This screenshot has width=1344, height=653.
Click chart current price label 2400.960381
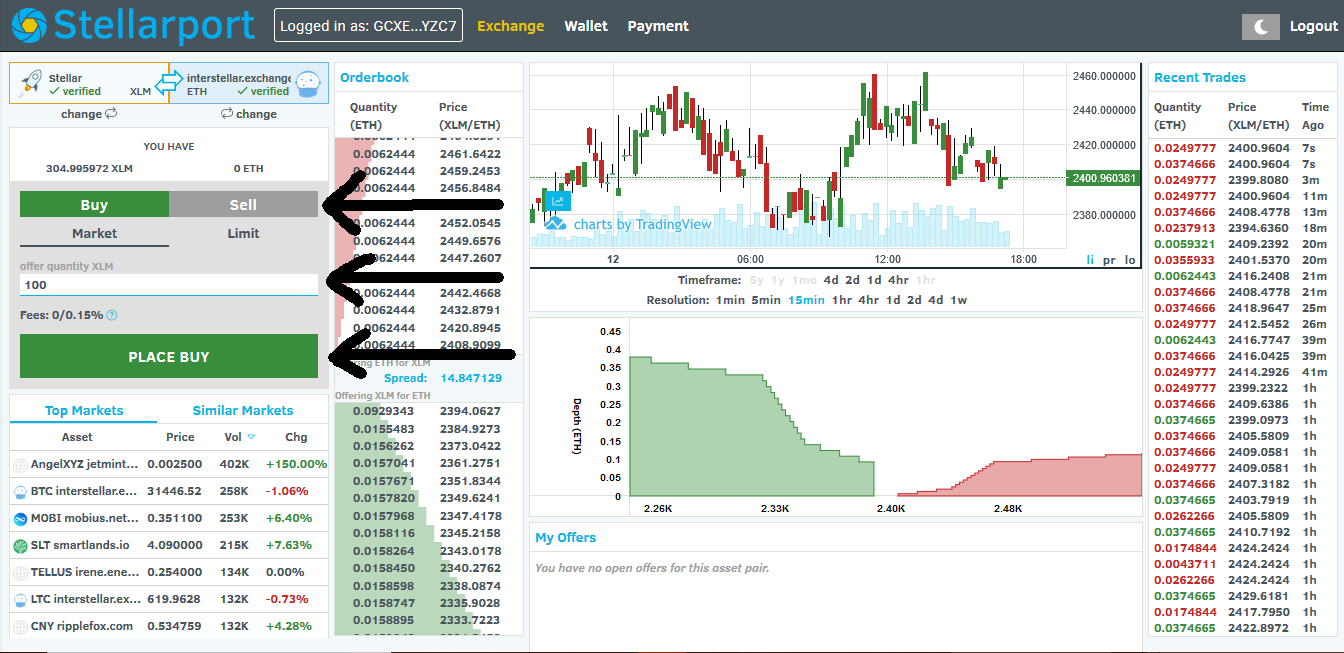(1104, 178)
